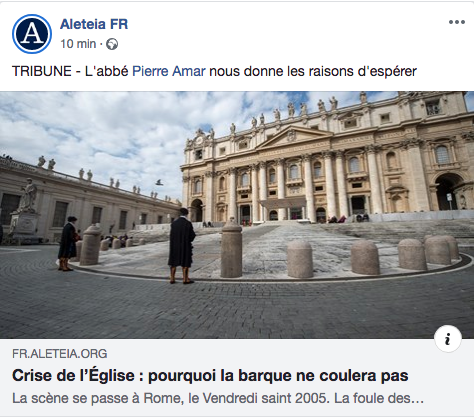
Task: Open the FR.ALETEIA.ORG source domain
Action: [60, 353]
